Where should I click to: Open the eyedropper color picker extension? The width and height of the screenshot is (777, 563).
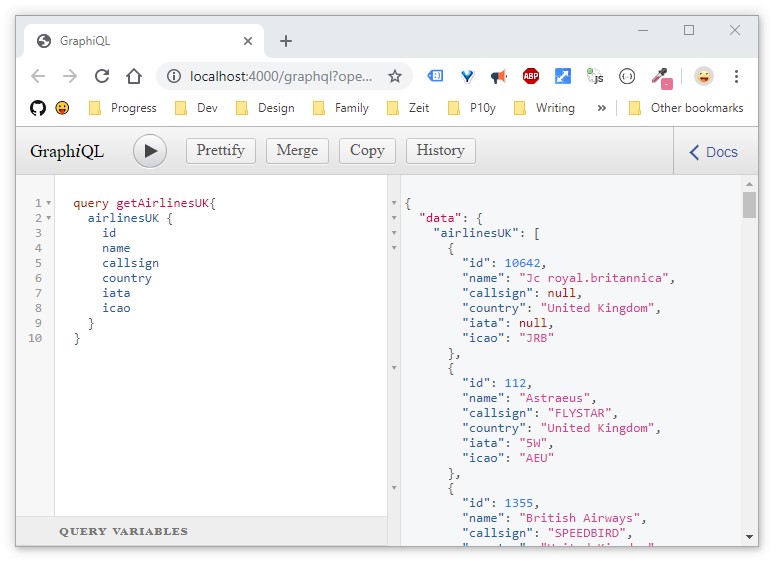point(662,78)
